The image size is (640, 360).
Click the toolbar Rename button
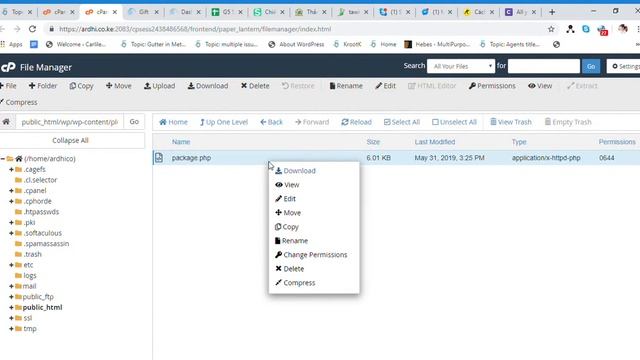click(x=346, y=86)
